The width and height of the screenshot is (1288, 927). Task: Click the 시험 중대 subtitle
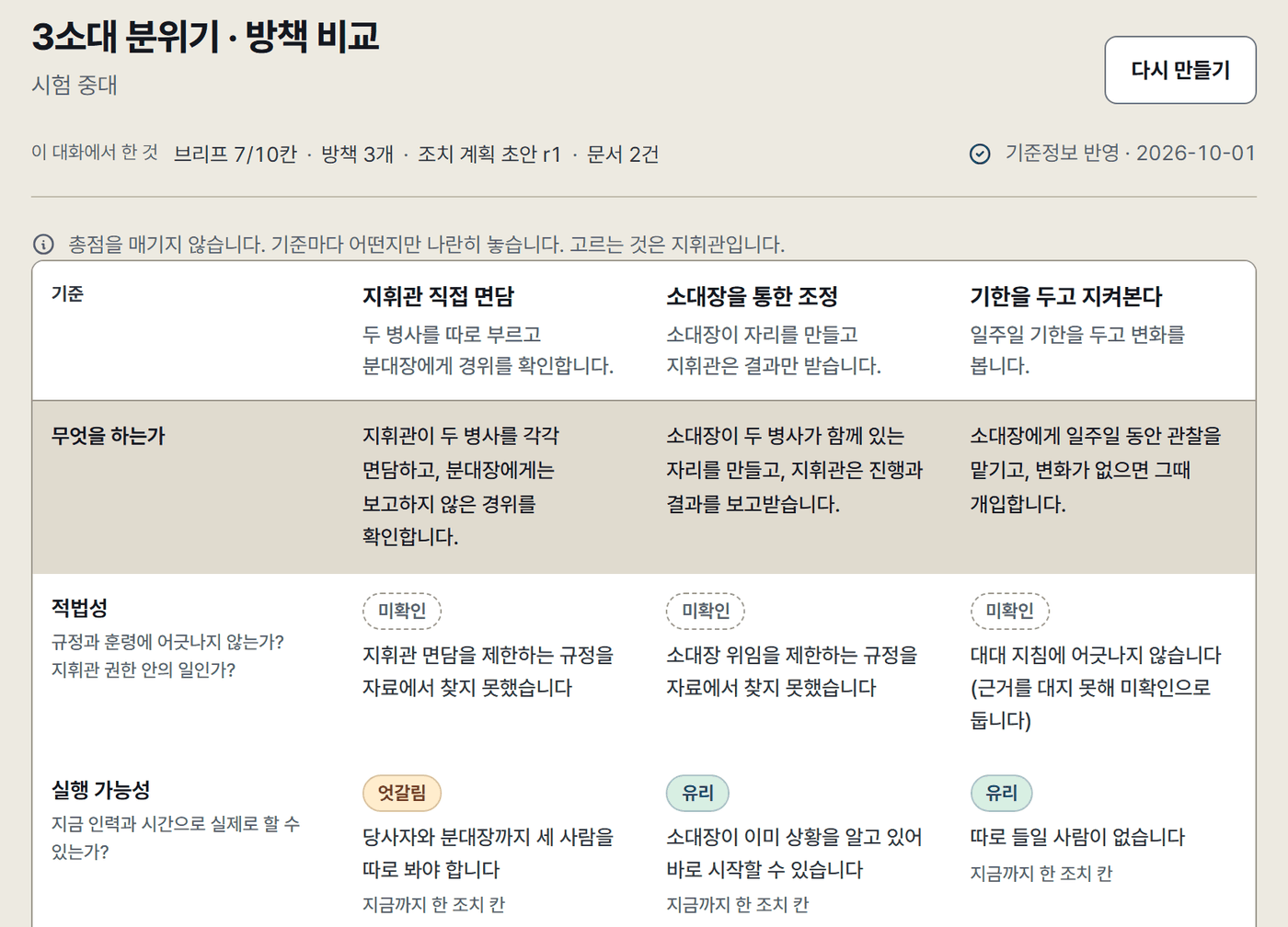(75, 86)
